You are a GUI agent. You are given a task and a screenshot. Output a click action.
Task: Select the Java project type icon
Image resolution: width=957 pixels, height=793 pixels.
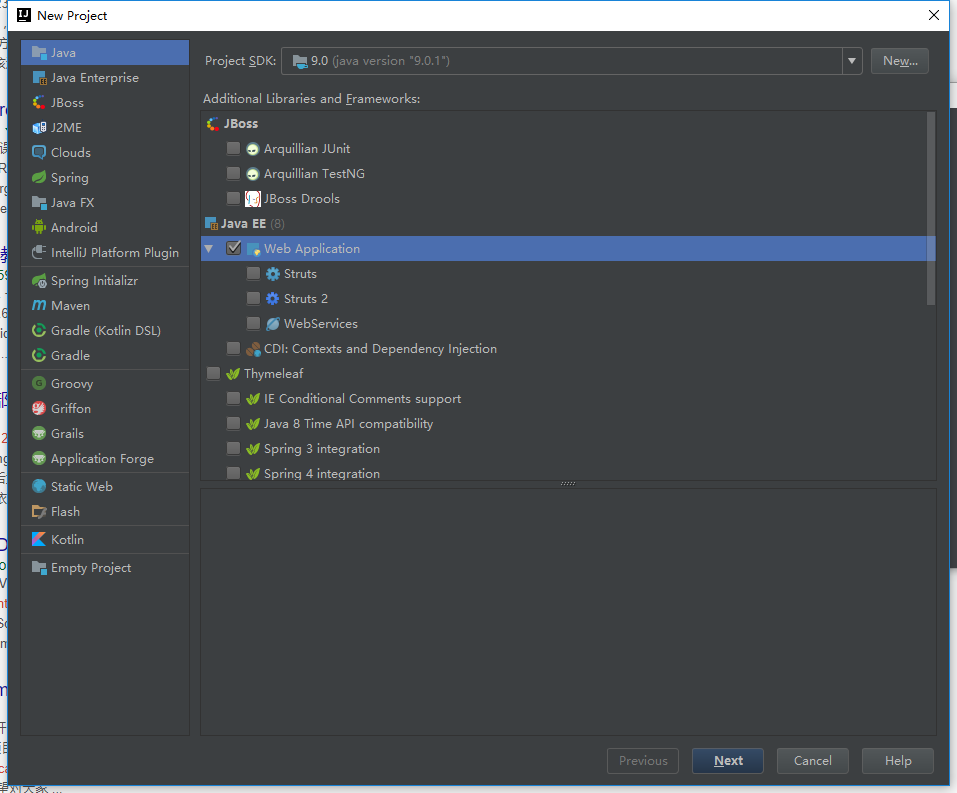click(39, 53)
